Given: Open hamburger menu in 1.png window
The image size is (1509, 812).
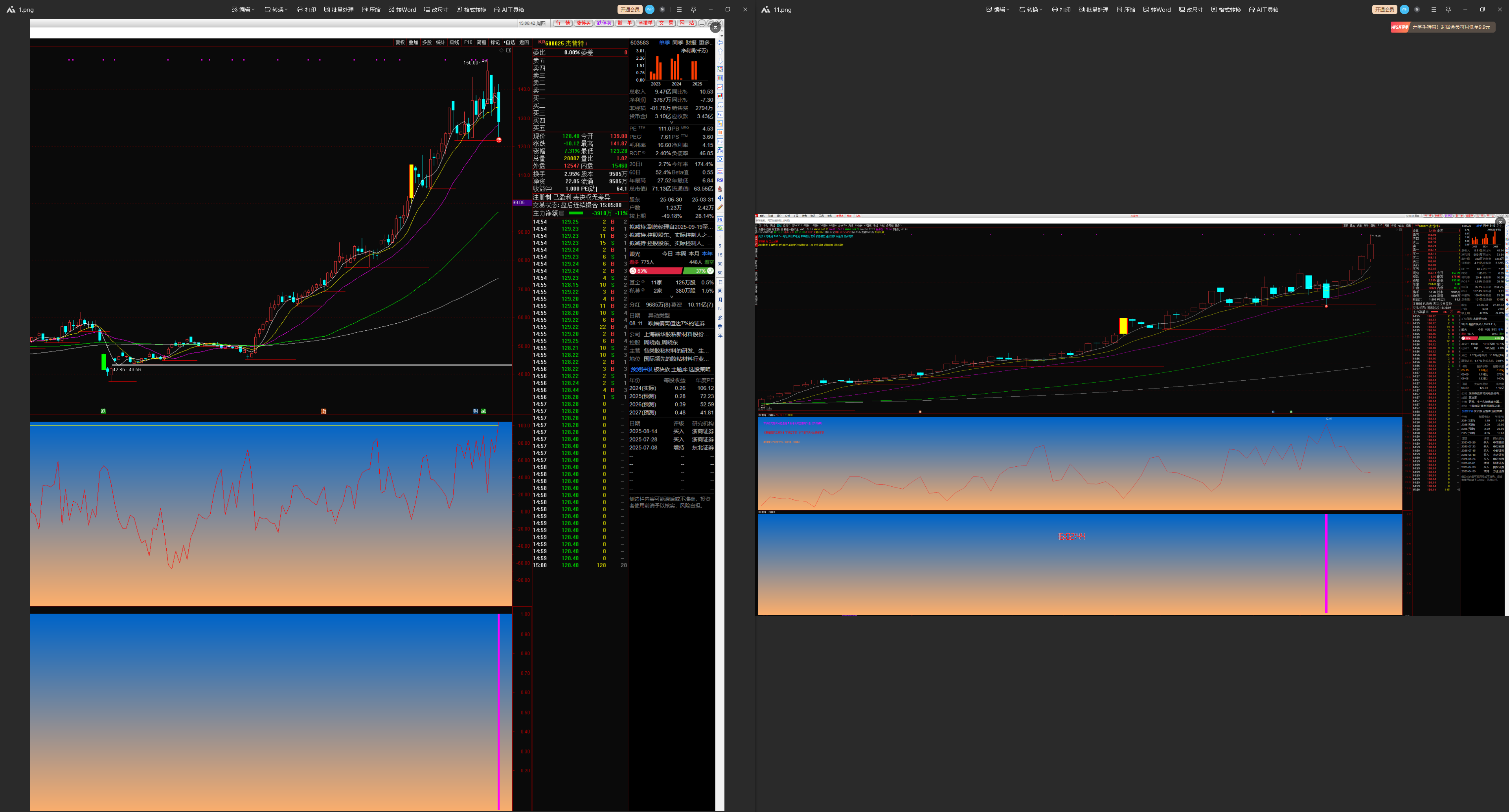Looking at the screenshot, I should tap(679, 9).
